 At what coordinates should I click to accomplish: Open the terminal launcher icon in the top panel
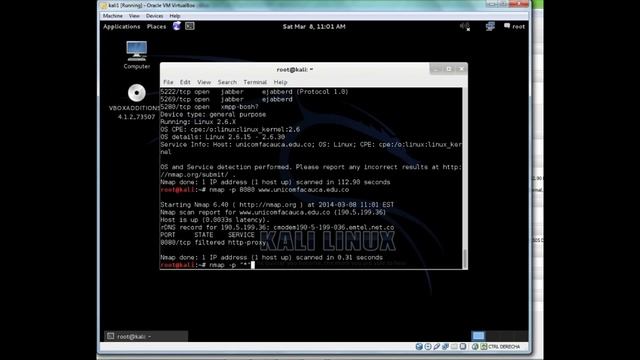click(x=190, y=26)
